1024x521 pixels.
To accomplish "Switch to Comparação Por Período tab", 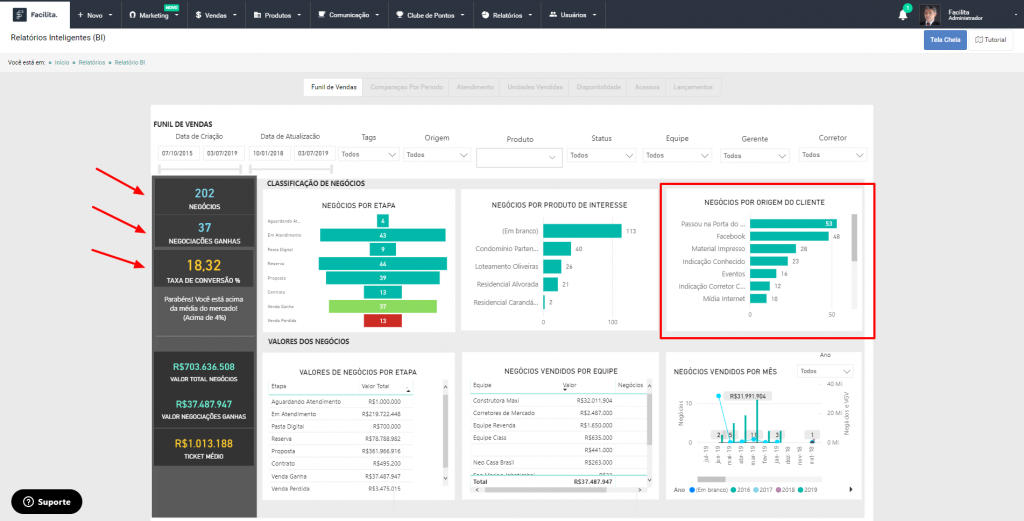I will pos(405,87).
